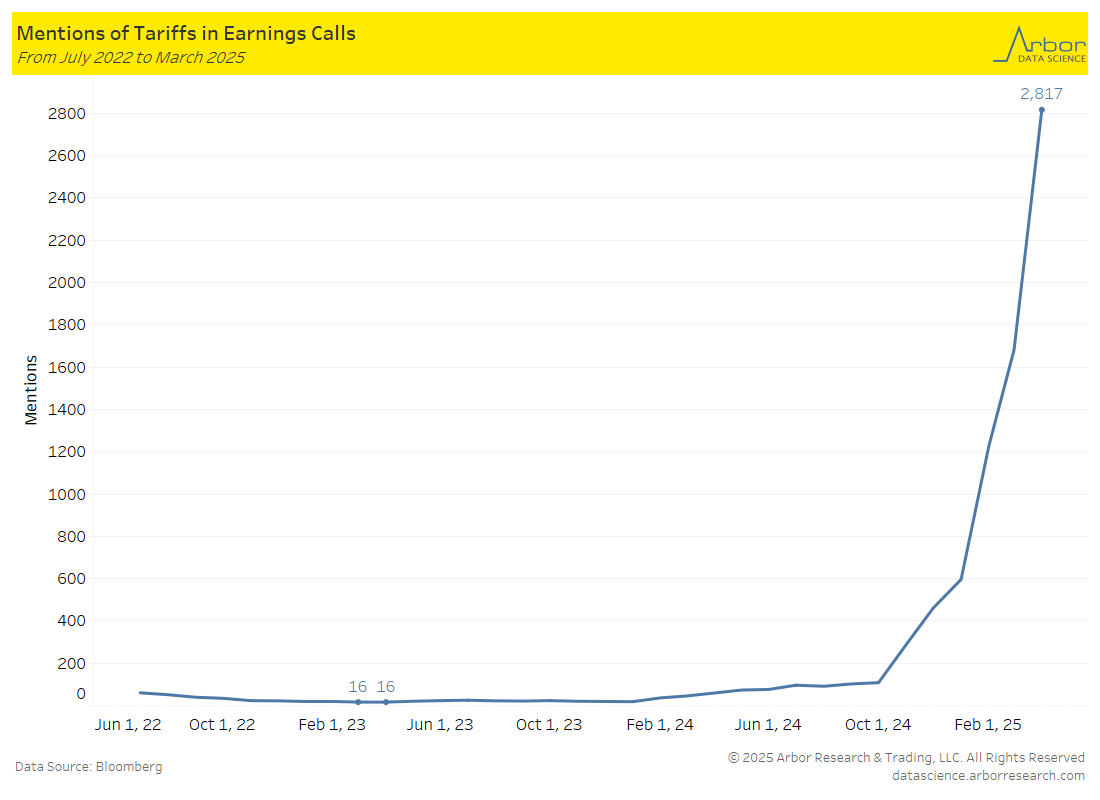Click the Feb 1, 24 x-axis label

click(x=660, y=724)
